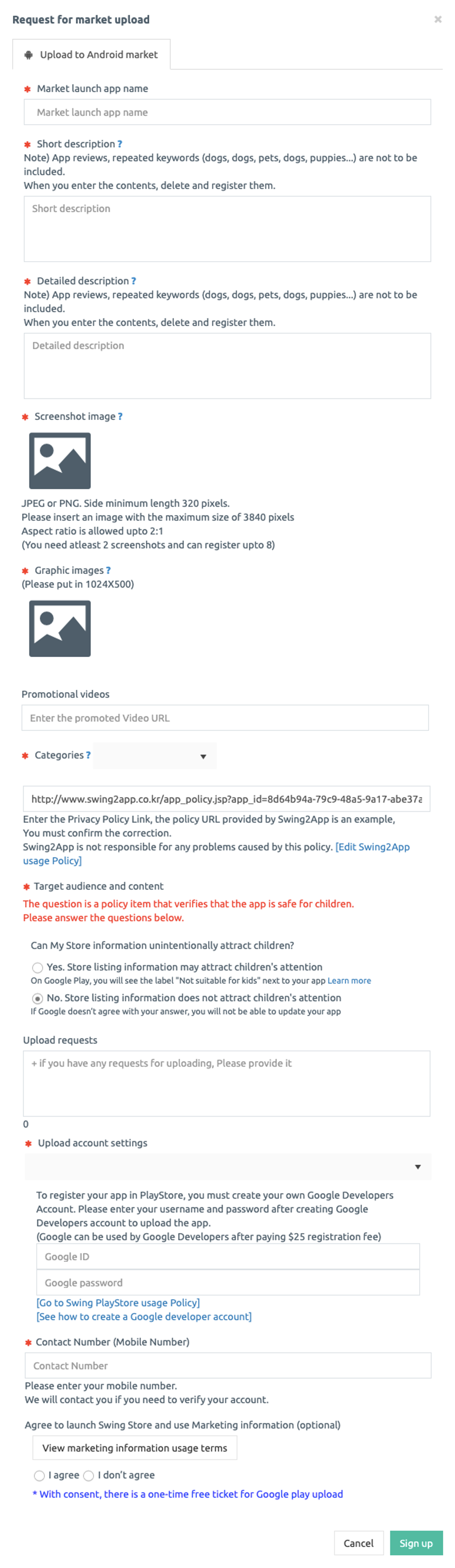
Task: Upload graphic image via placeholder icon
Action: pos(60,628)
